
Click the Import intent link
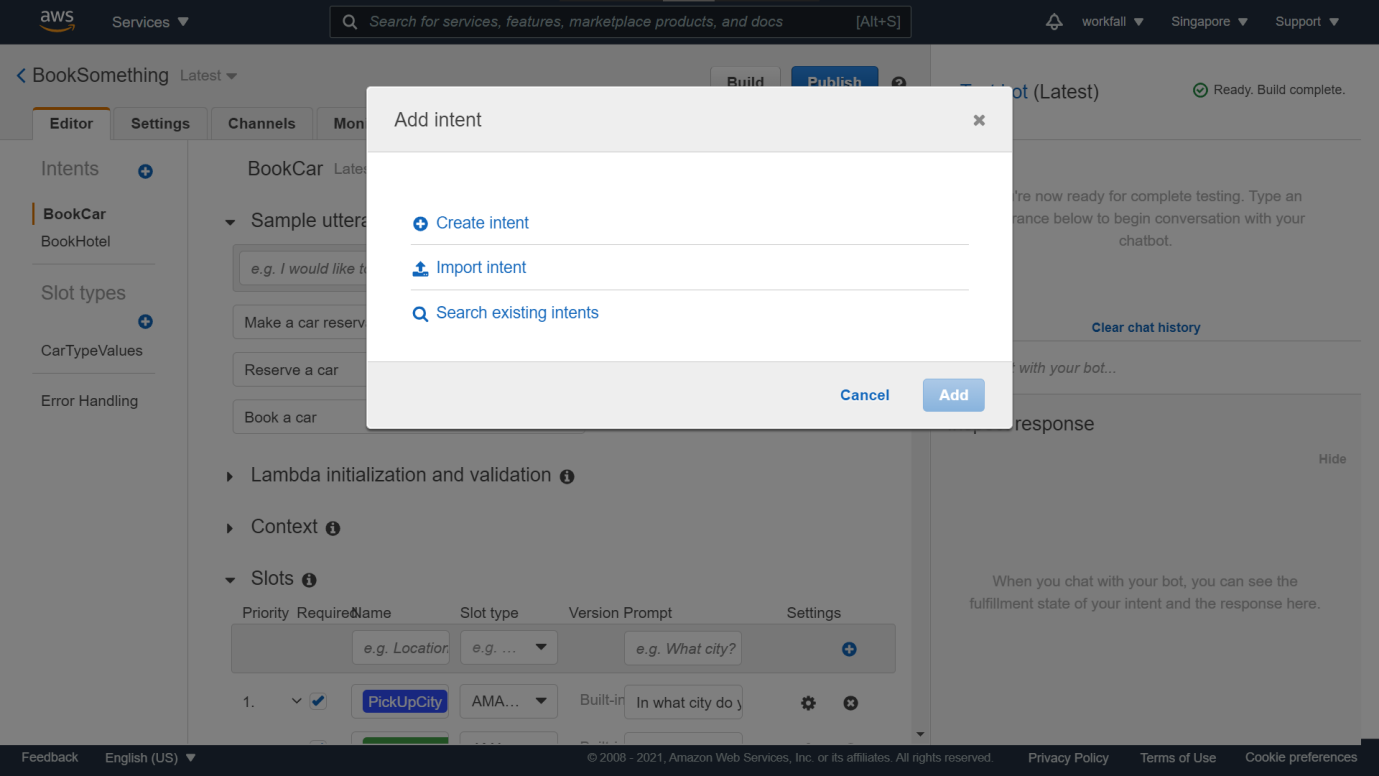(x=481, y=267)
